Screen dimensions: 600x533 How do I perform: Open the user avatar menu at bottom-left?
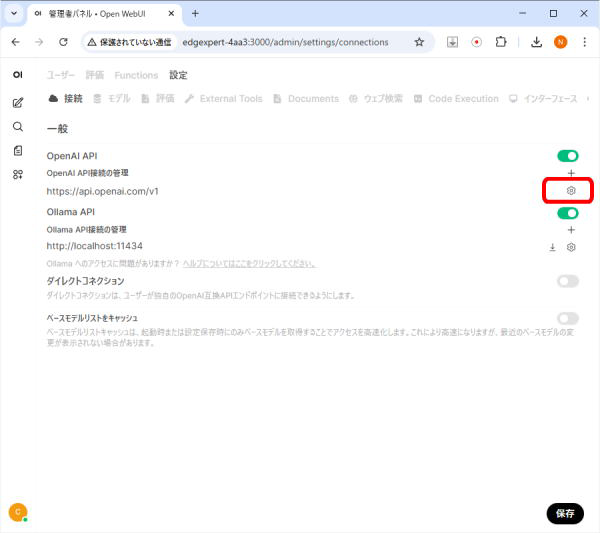[x=17, y=512]
